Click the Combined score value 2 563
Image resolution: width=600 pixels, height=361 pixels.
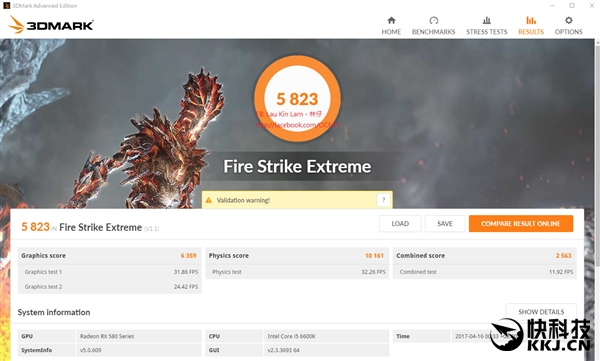[564, 255]
